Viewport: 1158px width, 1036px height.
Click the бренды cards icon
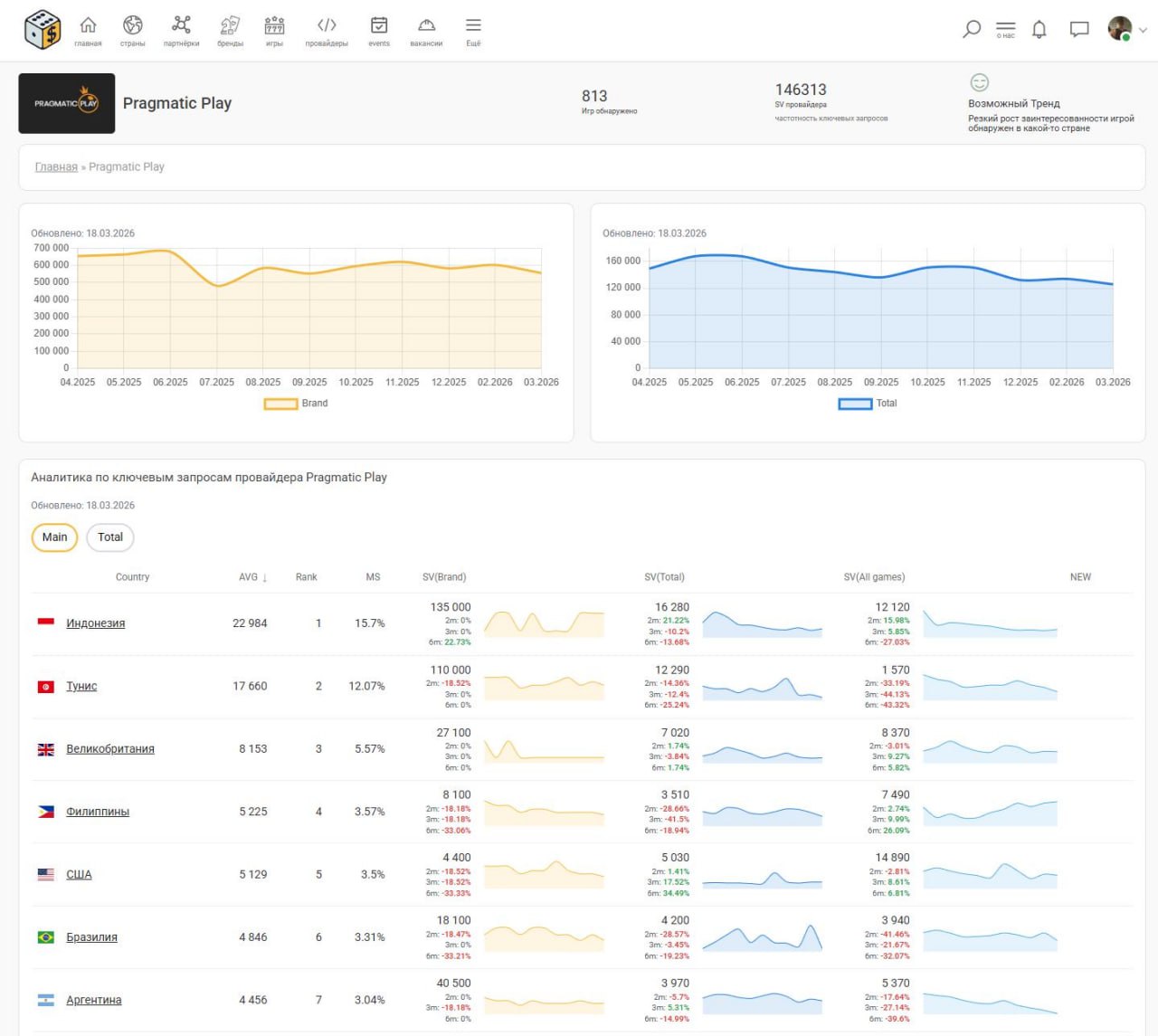(x=230, y=26)
